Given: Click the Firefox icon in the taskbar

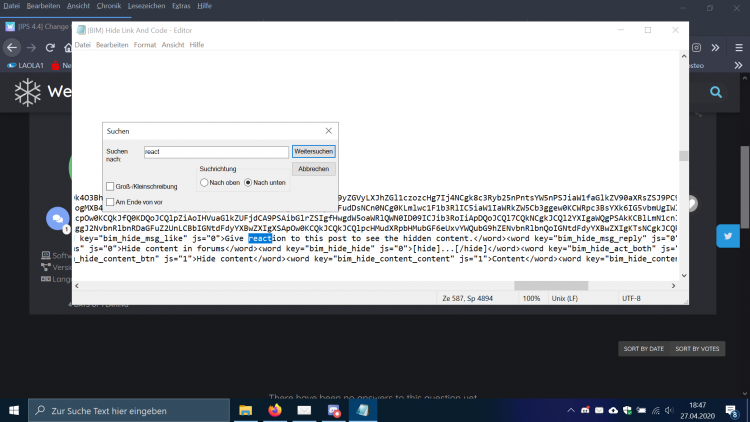Looking at the screenshot, I should (275, 410).
